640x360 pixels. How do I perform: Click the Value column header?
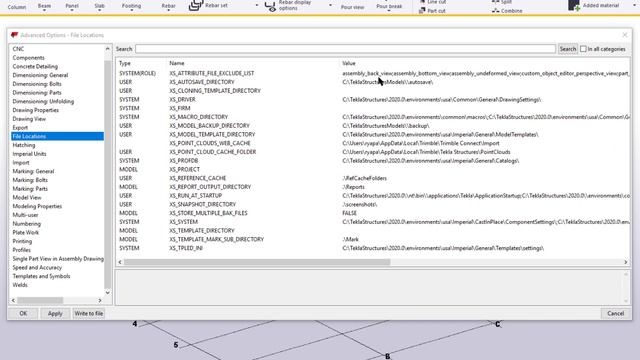pyautogui.click(x=349, y=63)
